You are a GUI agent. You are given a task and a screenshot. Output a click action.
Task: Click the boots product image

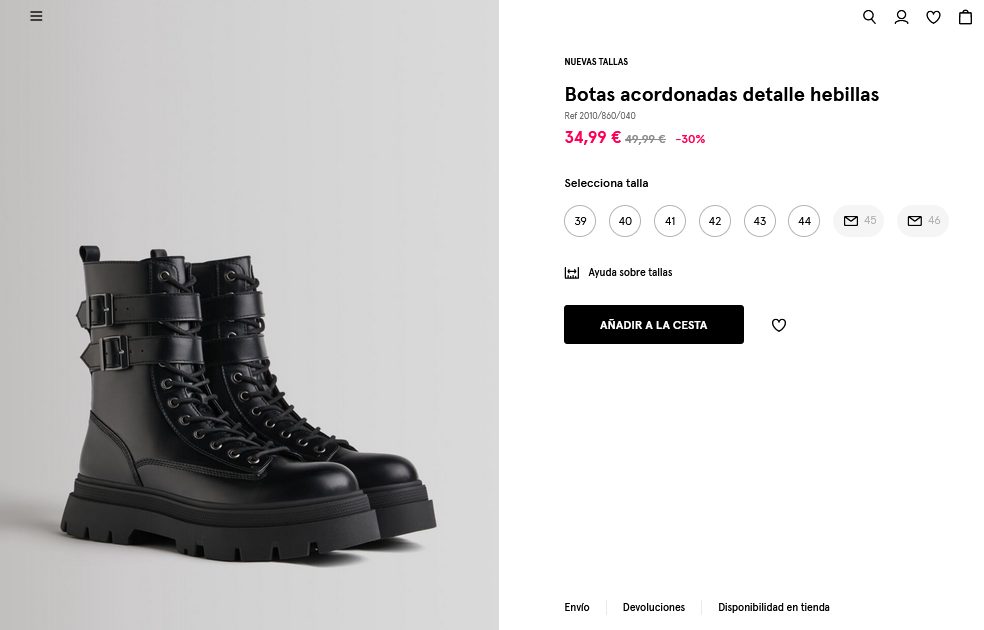click(249, 400)
